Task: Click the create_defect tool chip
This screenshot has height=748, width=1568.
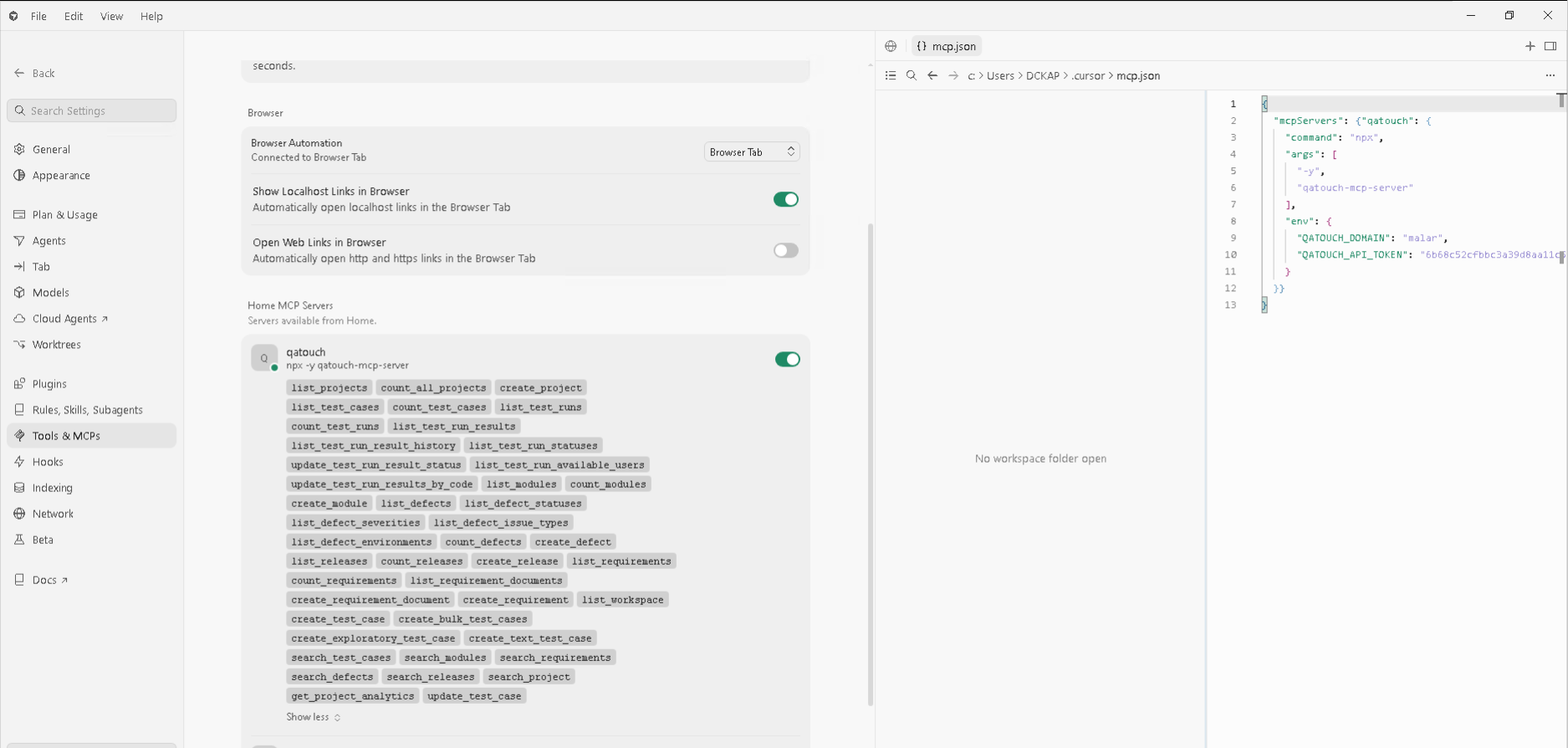Action: point(573,541)
